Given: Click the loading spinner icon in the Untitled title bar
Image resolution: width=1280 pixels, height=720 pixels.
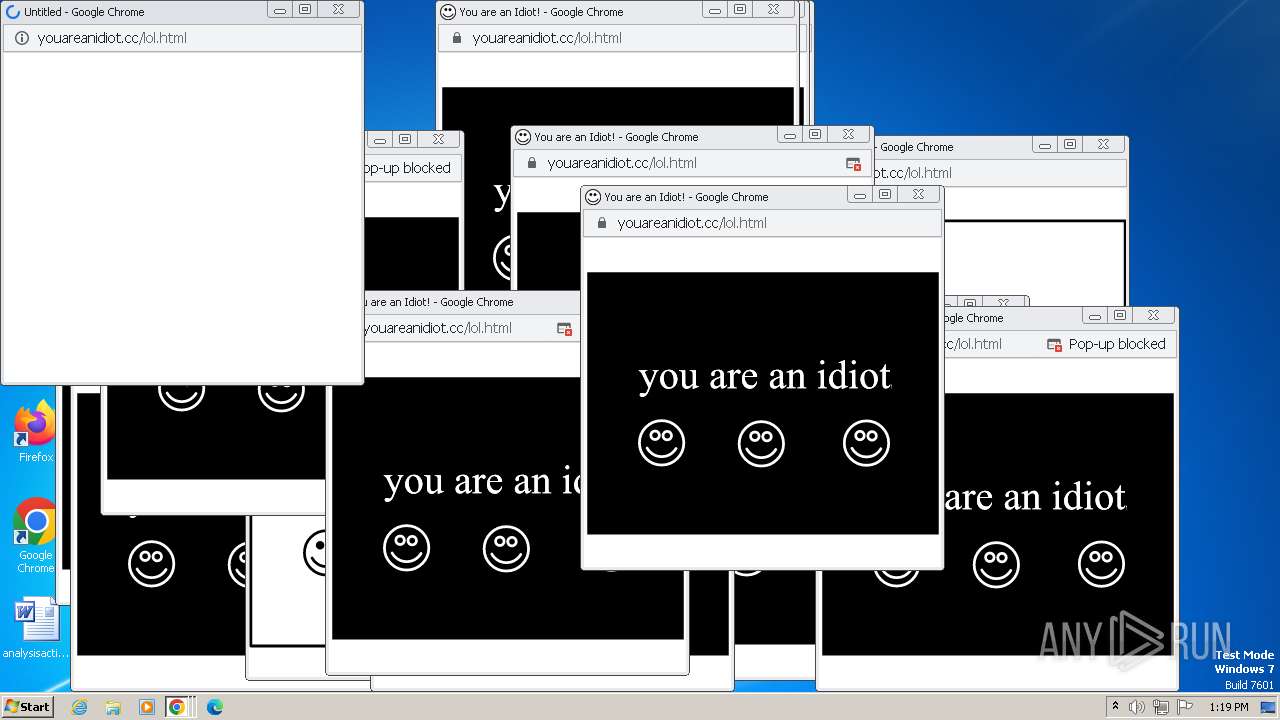Looking at the screenshot, I should point(13,12).
